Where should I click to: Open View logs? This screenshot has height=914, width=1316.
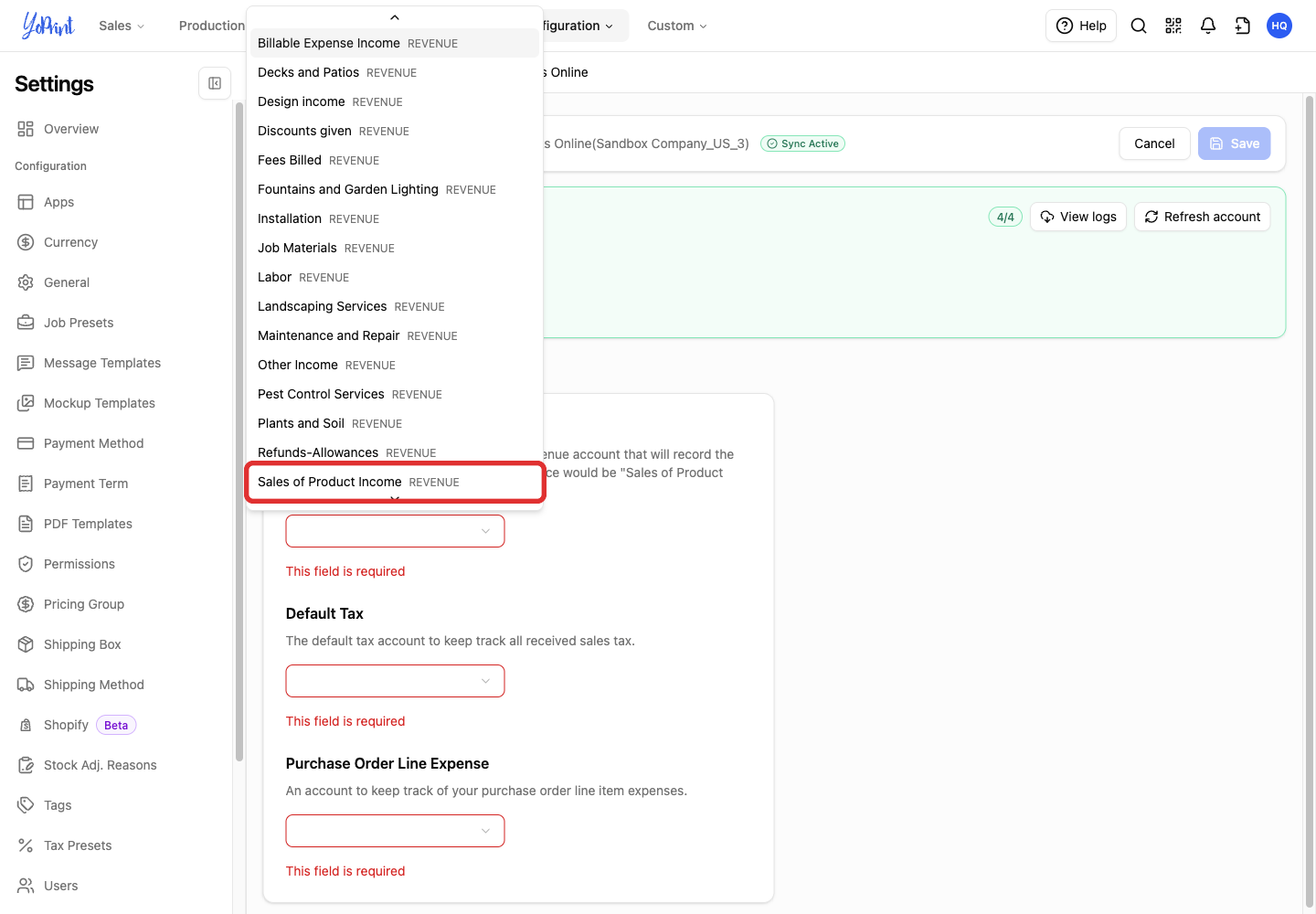[1078, 217]
